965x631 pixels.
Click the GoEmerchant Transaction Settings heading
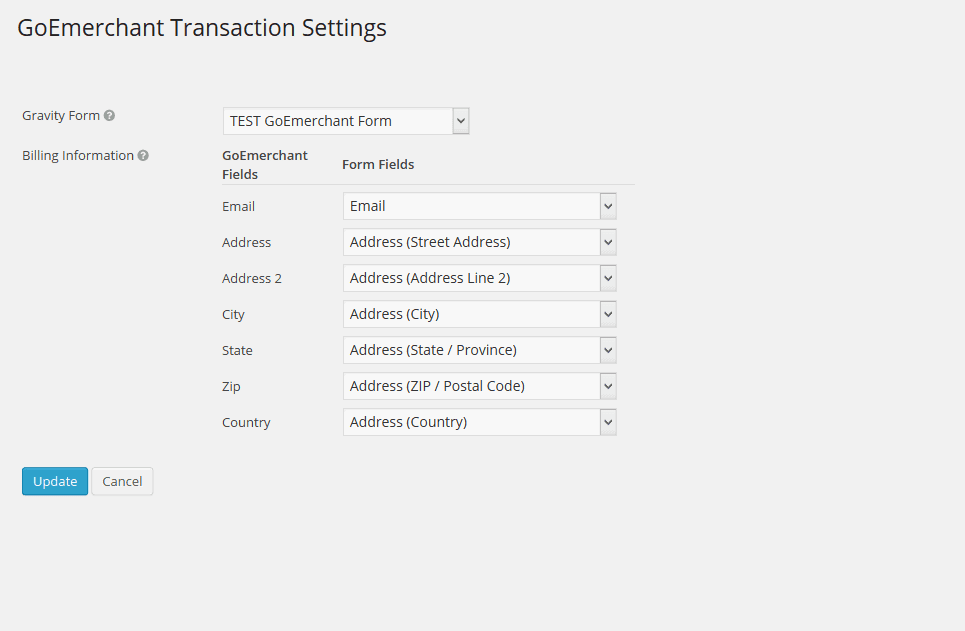pyautogui.click(x=202, y=28)
